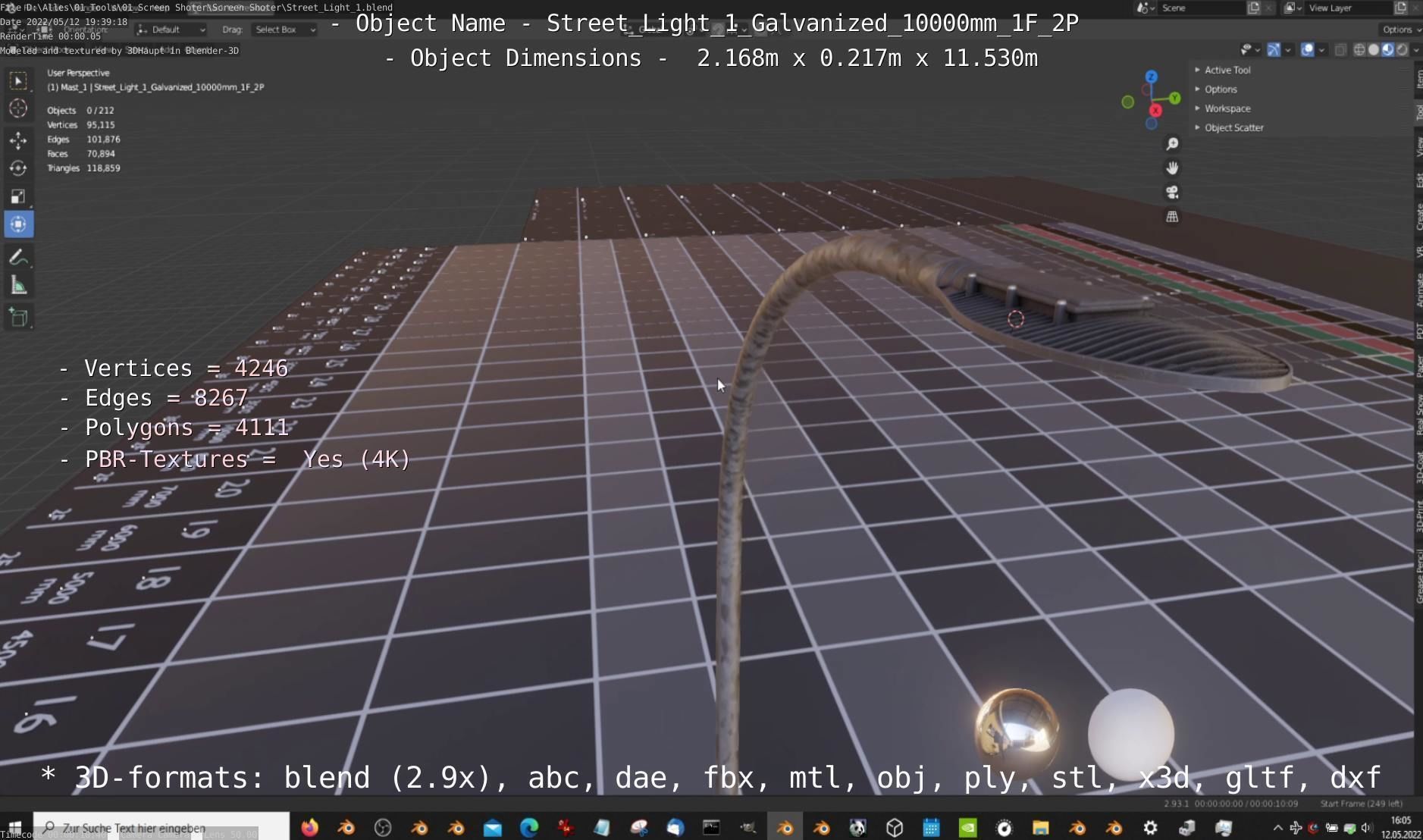Click the volume speaker tray icon
1423x840 pixels.
pos(1366,827)
